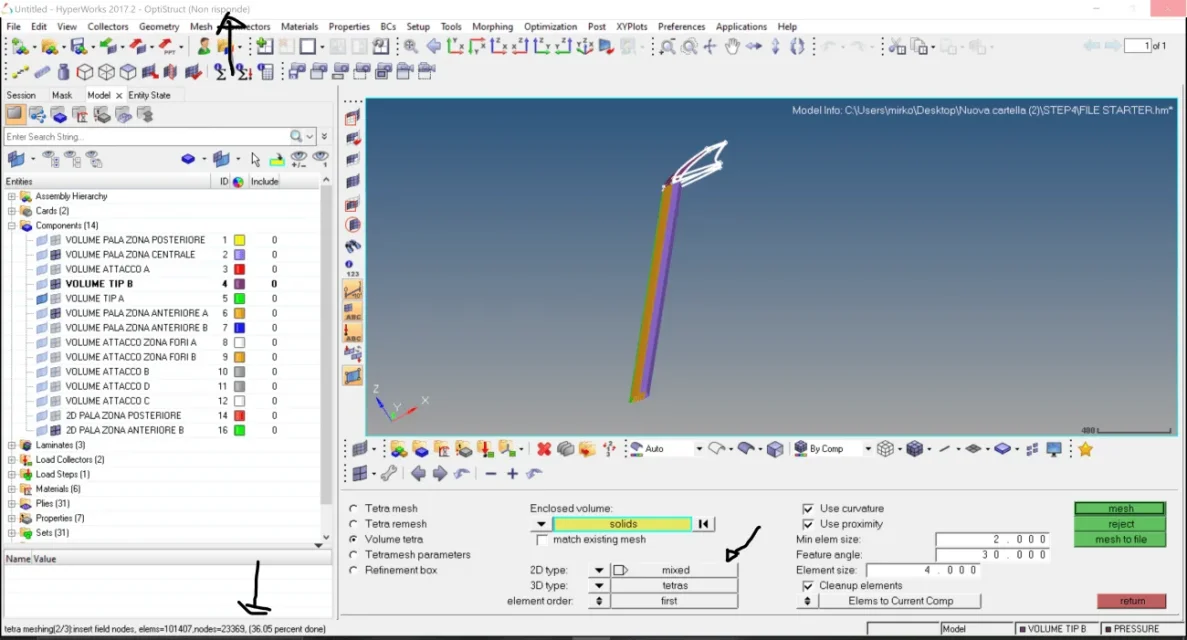Image resolution: width=1187 pixels, height=640 pixels.
Task: Click the selector arrow icon in browser
Action: coord(255,159)
